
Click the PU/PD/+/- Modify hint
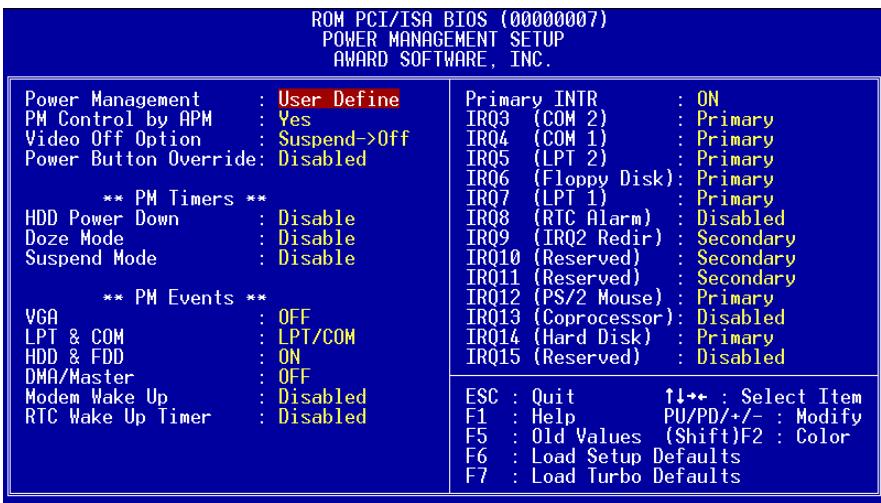762,416
